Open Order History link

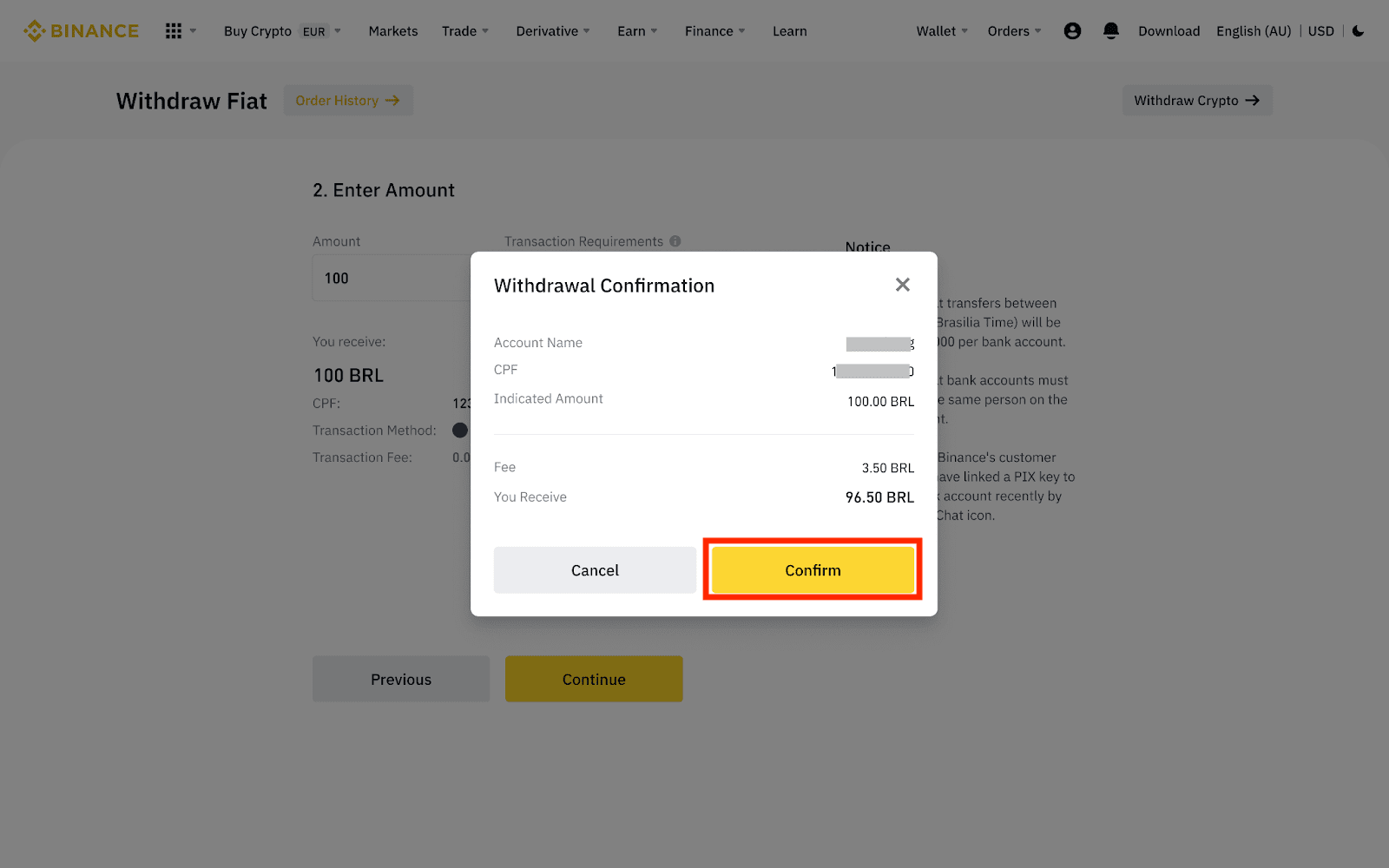click(347, 101)
